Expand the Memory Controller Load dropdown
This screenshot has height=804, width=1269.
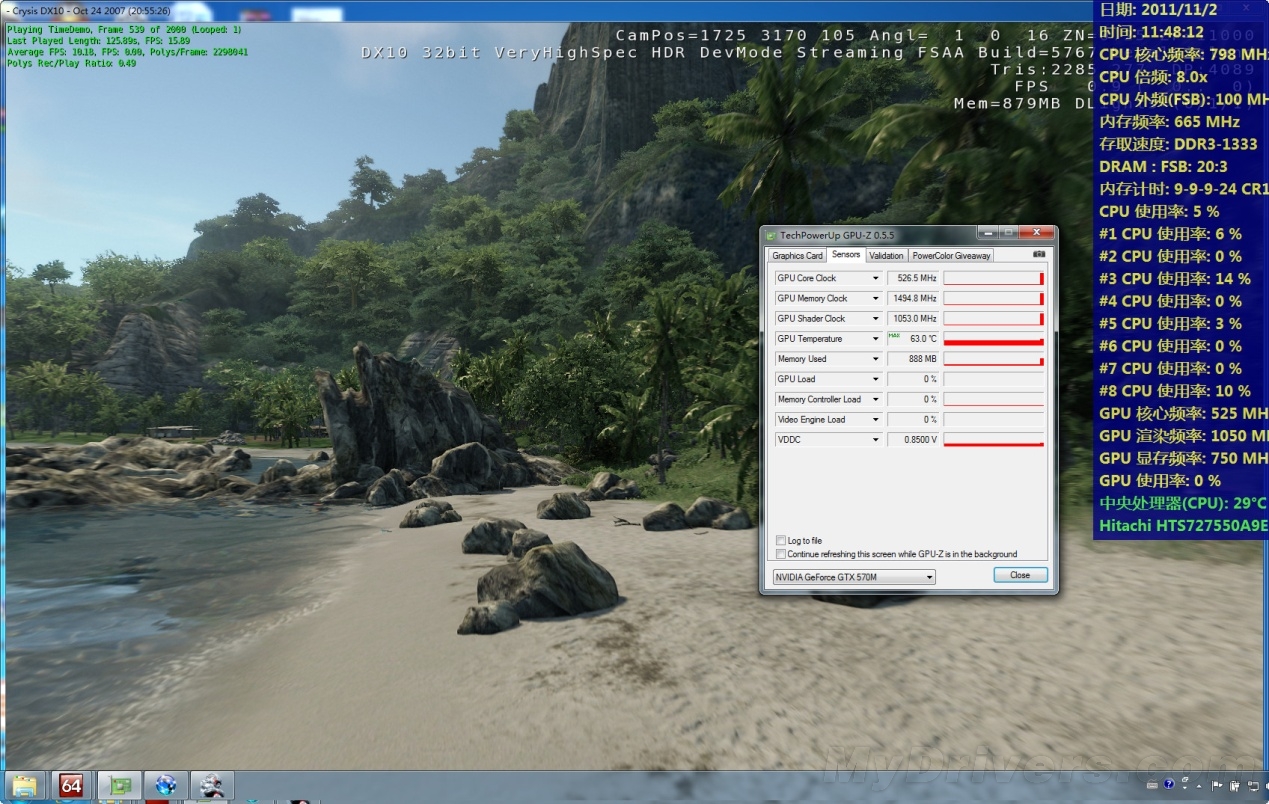875,399
